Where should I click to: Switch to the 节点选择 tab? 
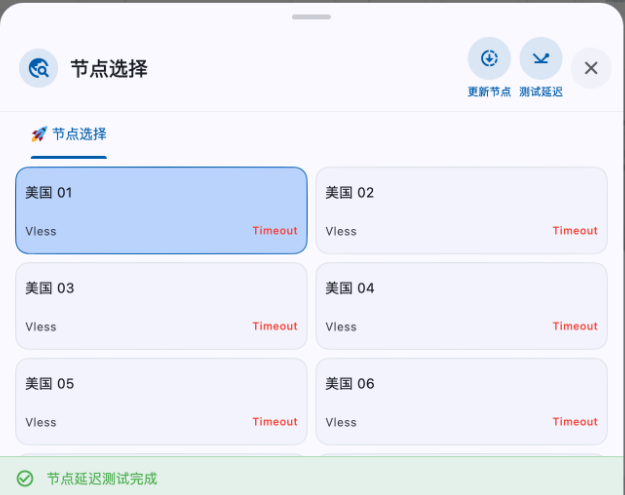[69, 135]
